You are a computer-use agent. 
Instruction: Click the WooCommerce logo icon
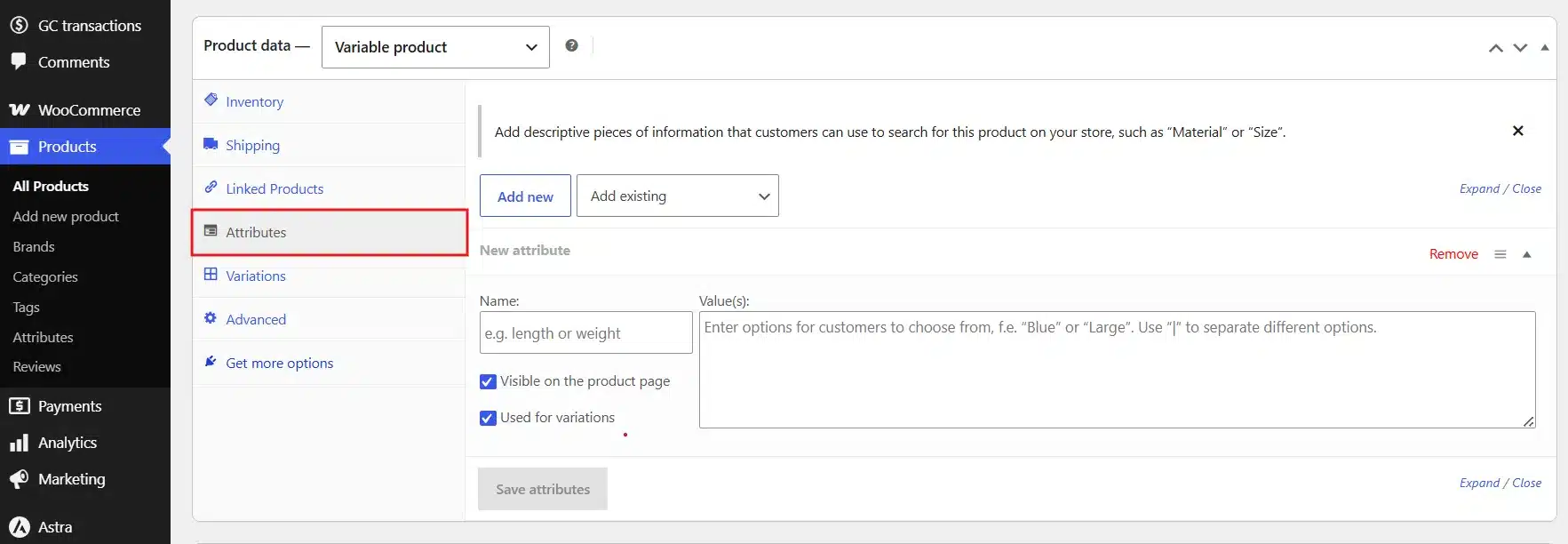[19, 110]
